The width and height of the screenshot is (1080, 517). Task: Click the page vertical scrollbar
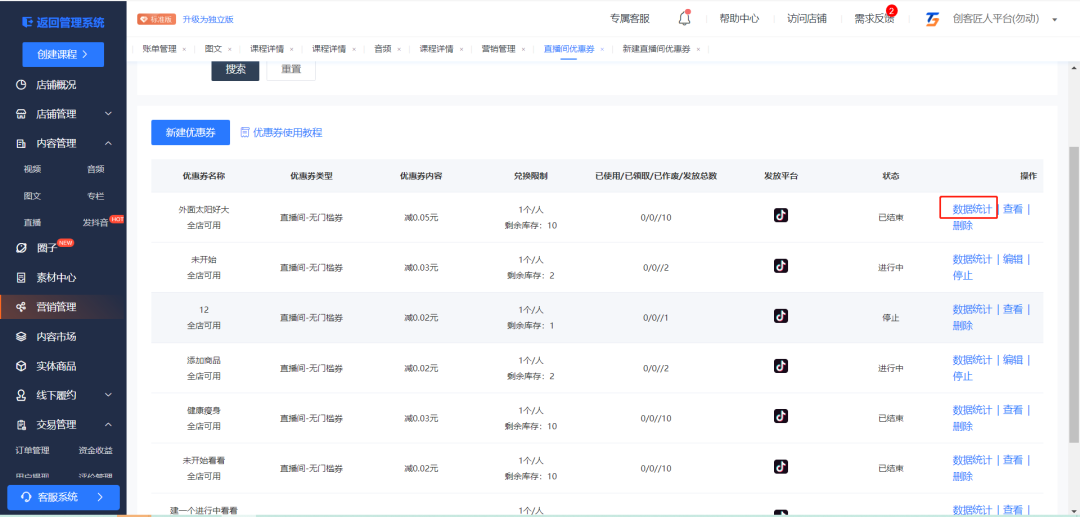coord(1074,295)
